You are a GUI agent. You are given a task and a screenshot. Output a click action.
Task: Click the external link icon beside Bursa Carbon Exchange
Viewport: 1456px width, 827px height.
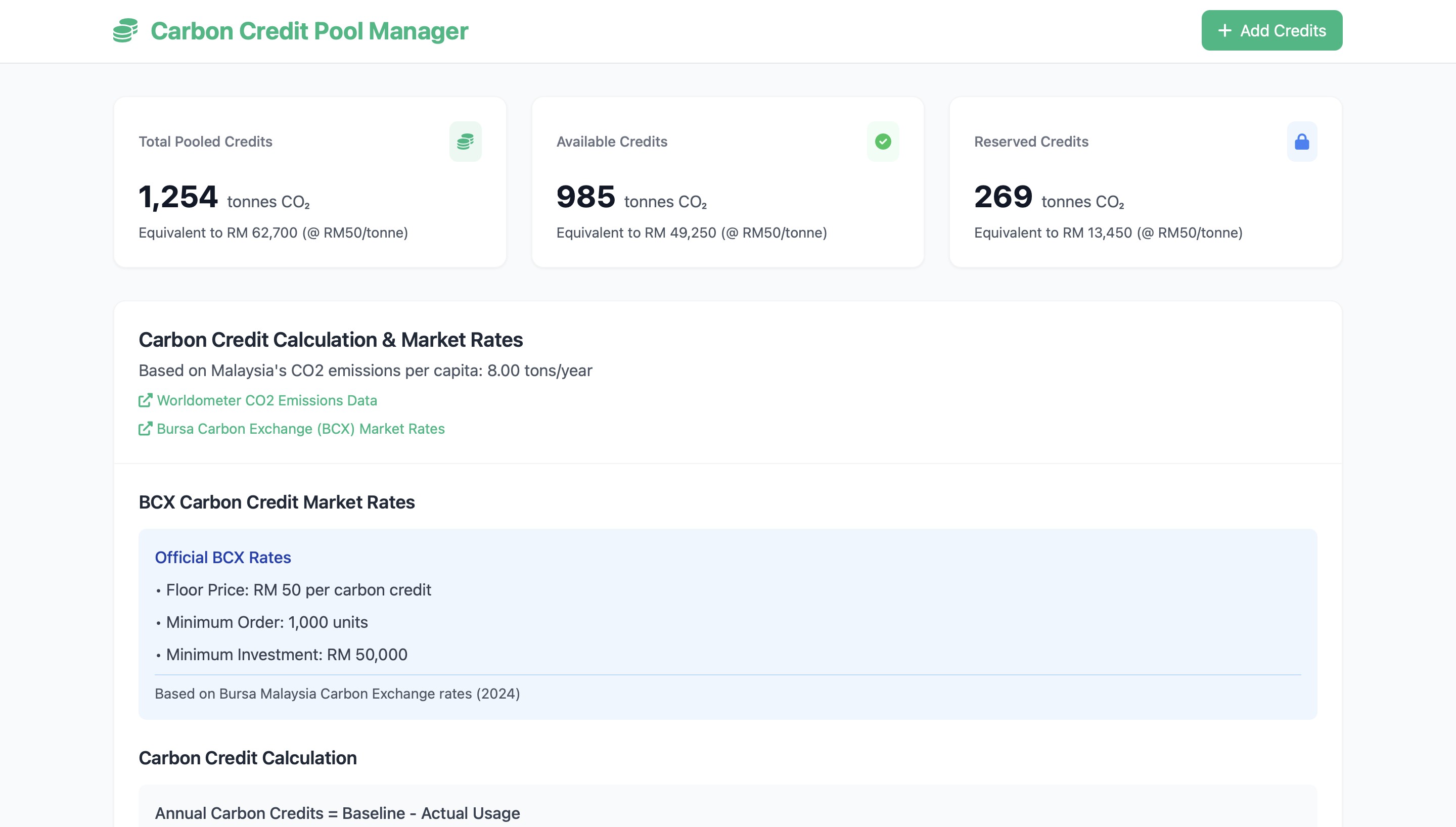point(146,429)
